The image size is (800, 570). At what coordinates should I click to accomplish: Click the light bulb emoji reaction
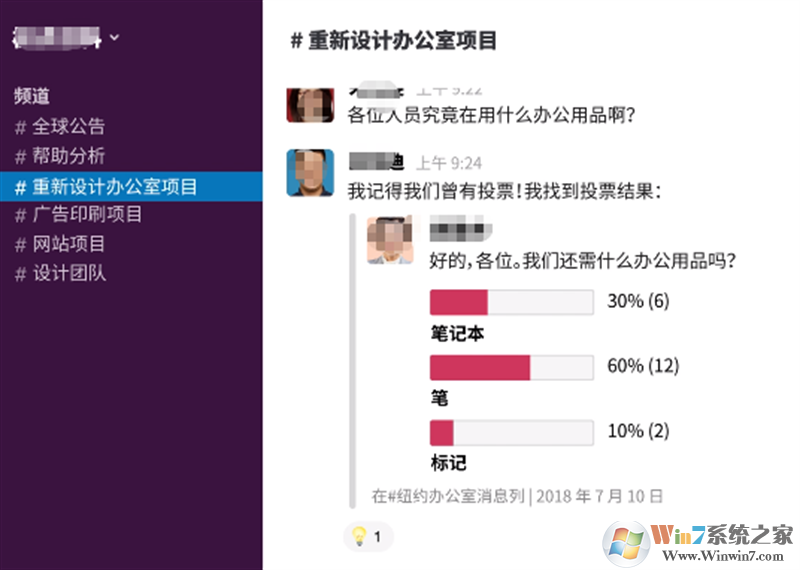(368, 537)
